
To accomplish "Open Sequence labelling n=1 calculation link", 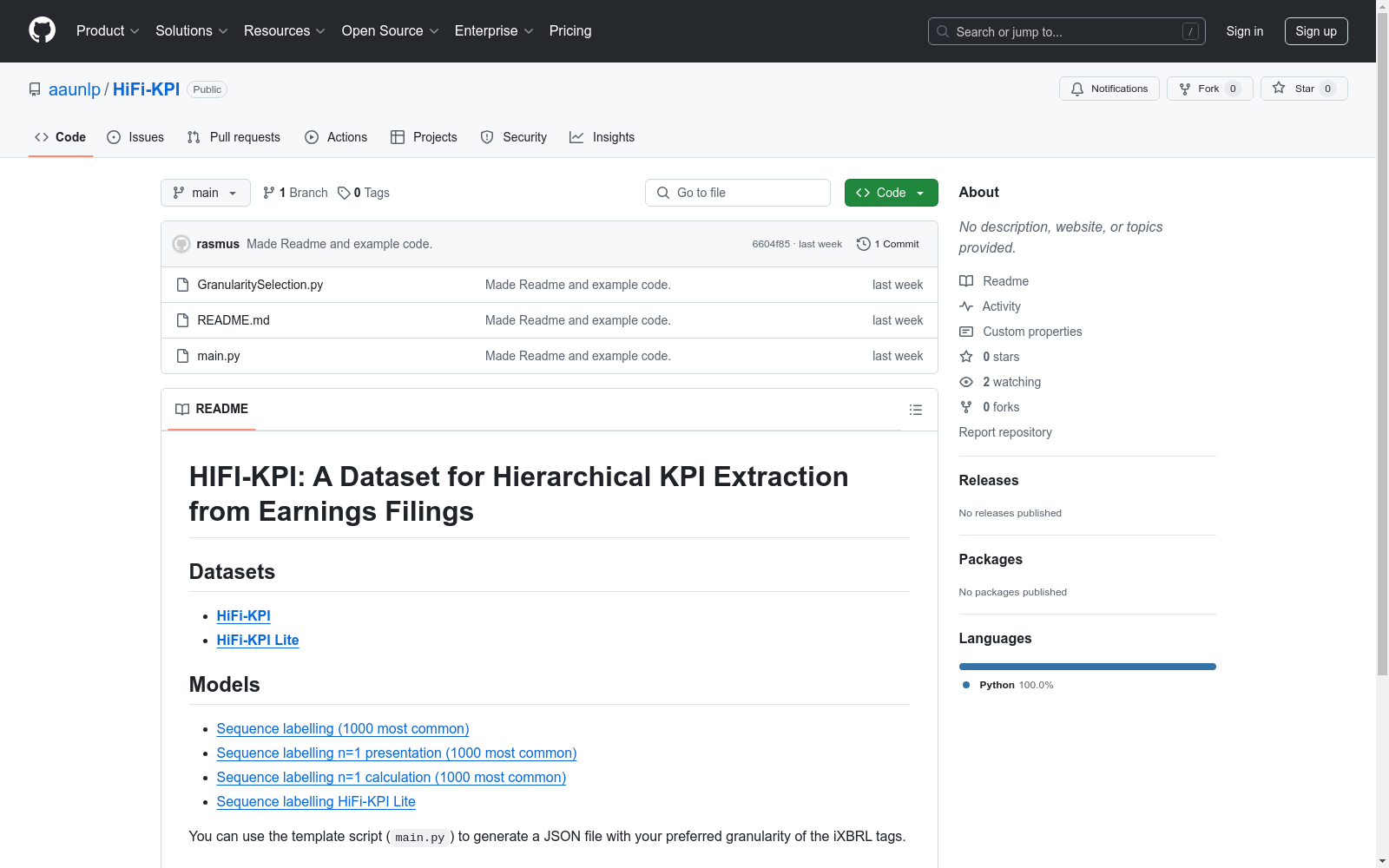I will click(392, 778).
